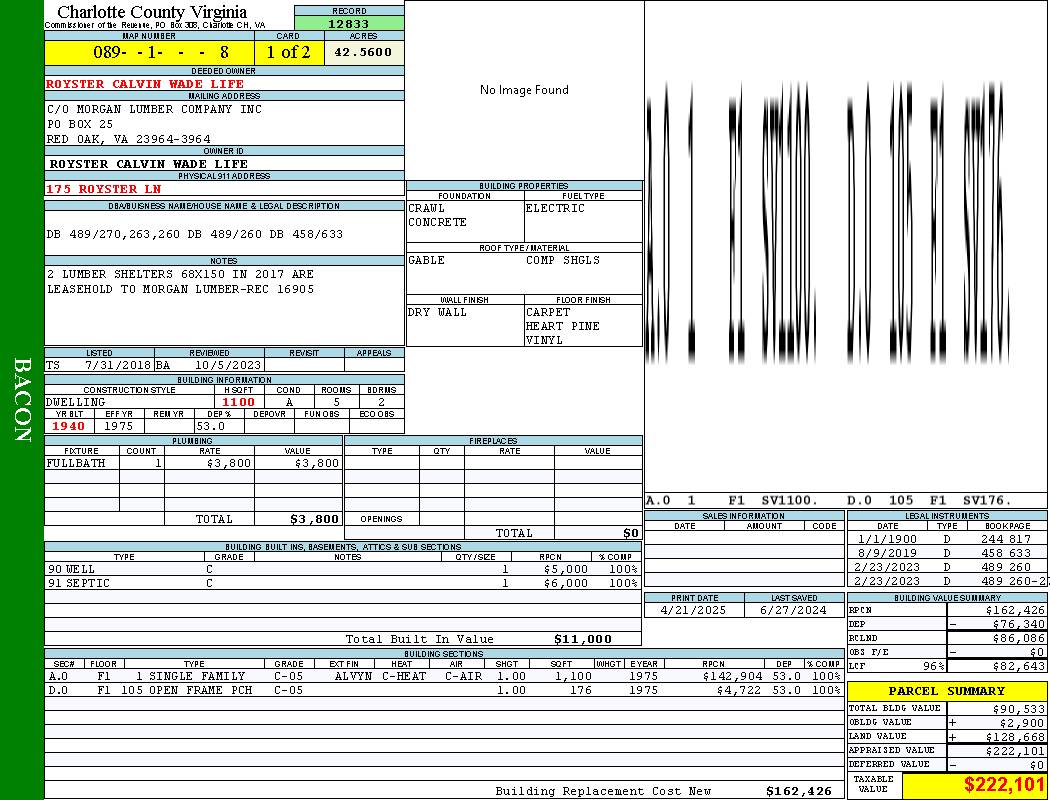Click LCF value $82,643
1050x800 pixels.
tap(1019, 666)
